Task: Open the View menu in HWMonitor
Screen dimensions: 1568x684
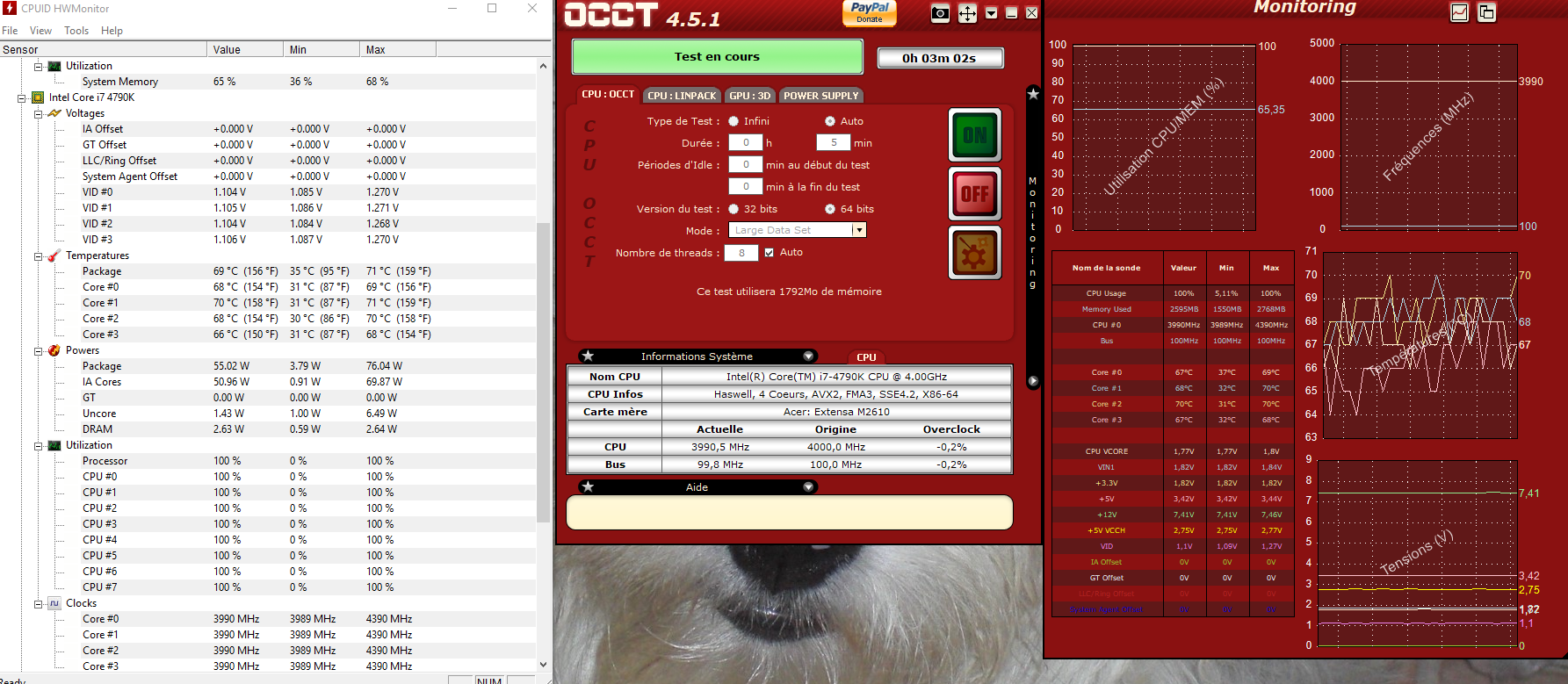Action: (x=40, y=30)
